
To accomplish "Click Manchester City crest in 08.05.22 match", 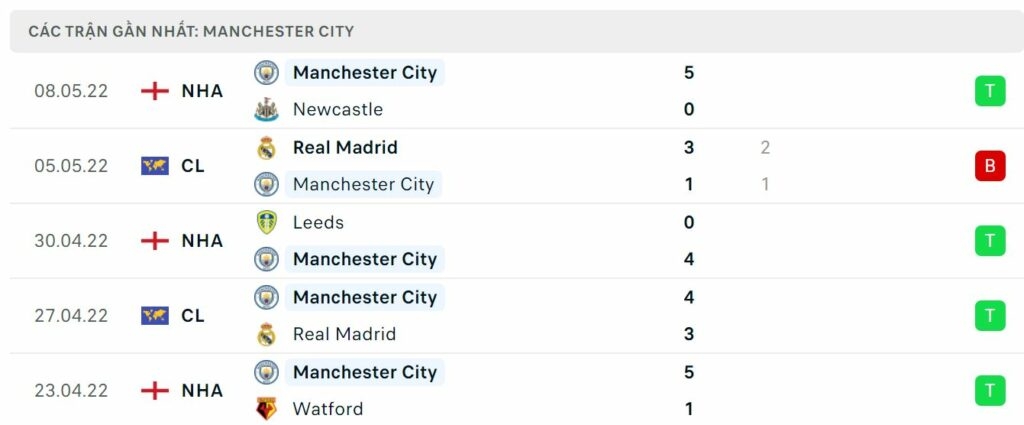I will click(x=266, y=72).
